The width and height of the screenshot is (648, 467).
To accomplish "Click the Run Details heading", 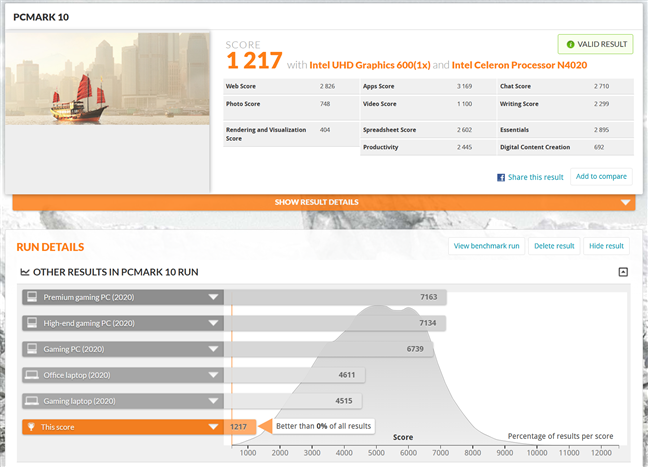I will coord(50,247).
